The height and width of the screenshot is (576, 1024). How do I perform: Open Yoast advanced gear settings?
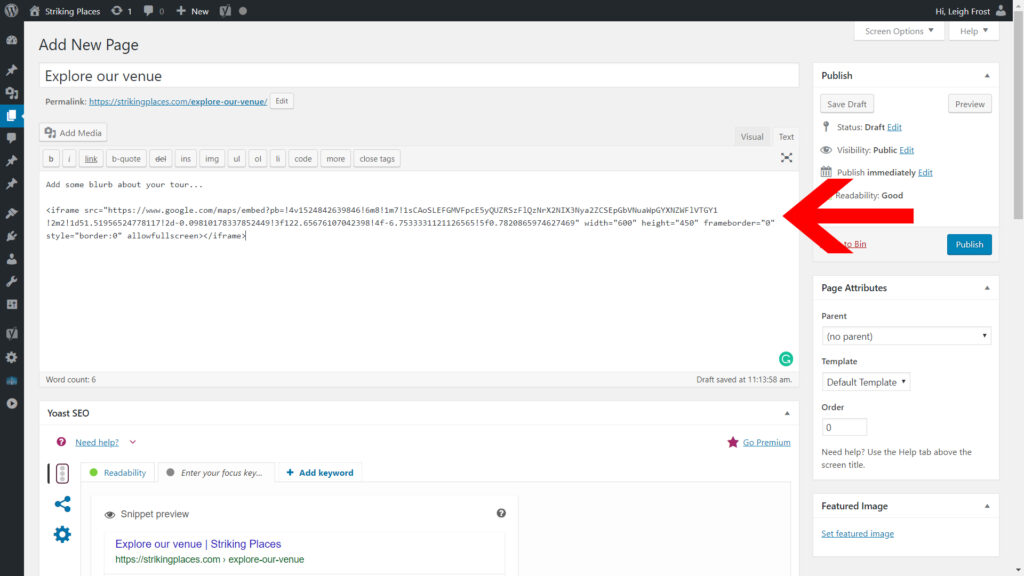[62, 534]
